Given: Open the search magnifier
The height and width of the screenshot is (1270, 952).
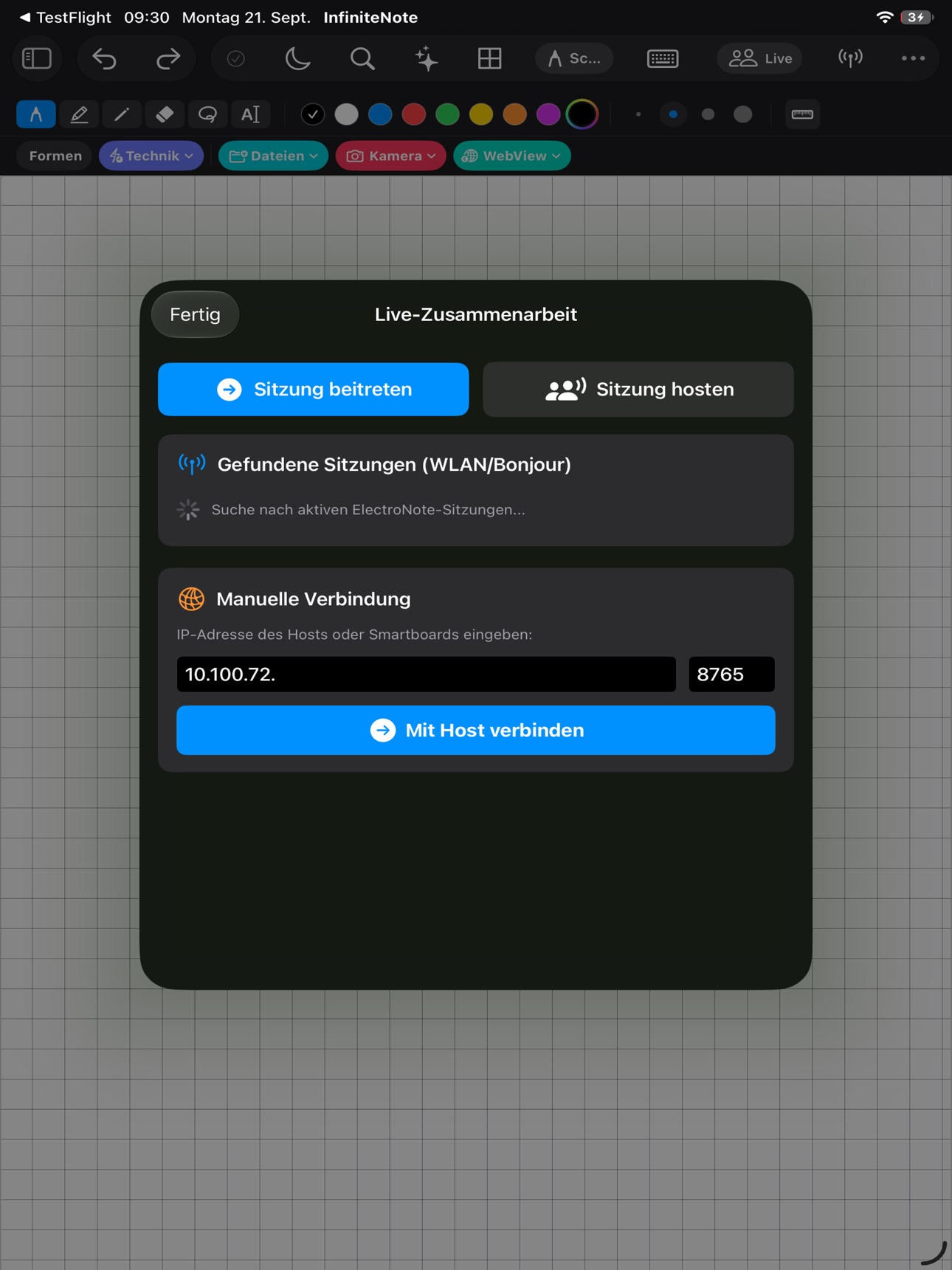Looking at the screenshot, I should point(362,58).
